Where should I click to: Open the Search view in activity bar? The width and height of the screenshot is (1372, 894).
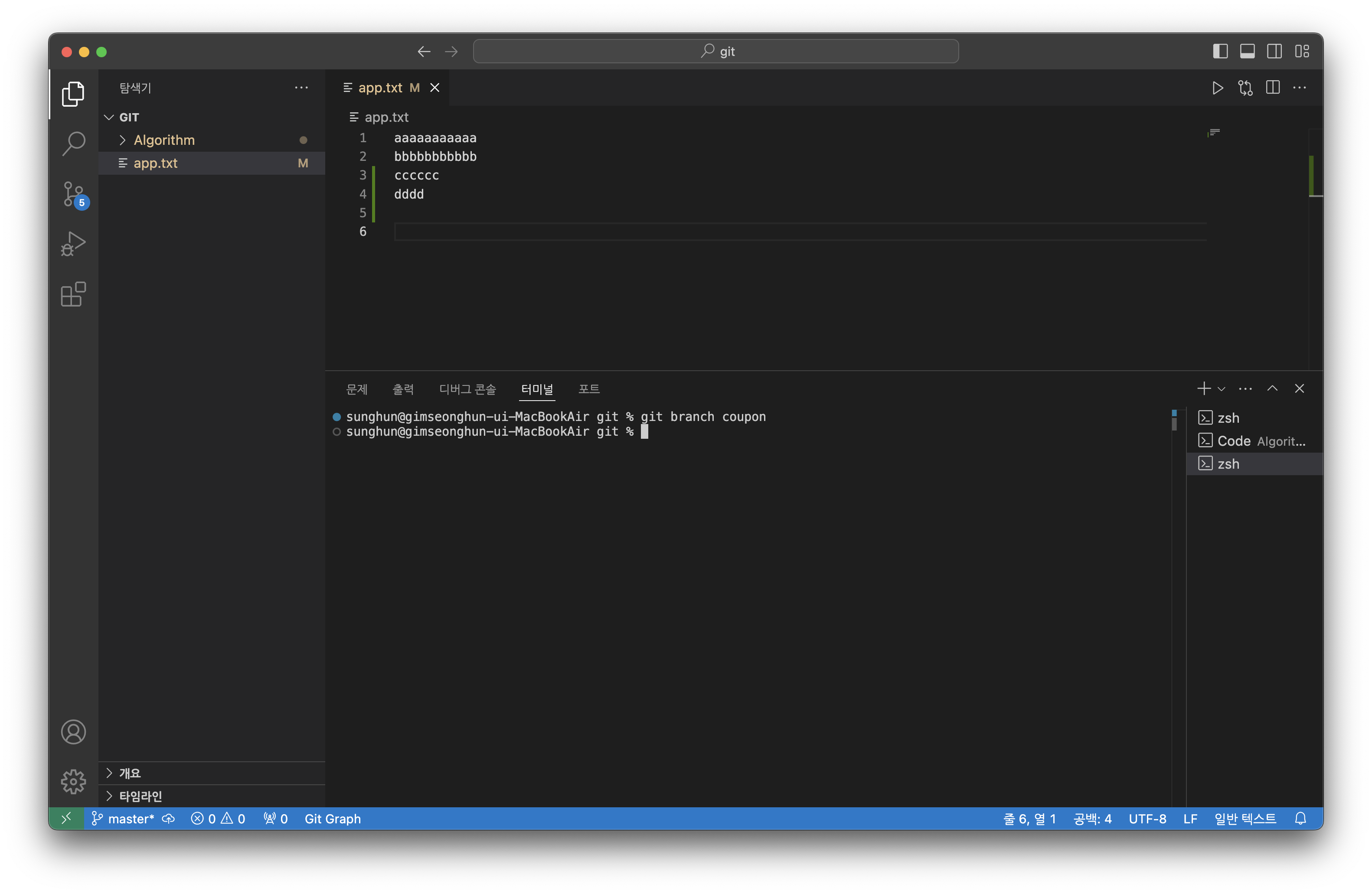pos(74,144)
